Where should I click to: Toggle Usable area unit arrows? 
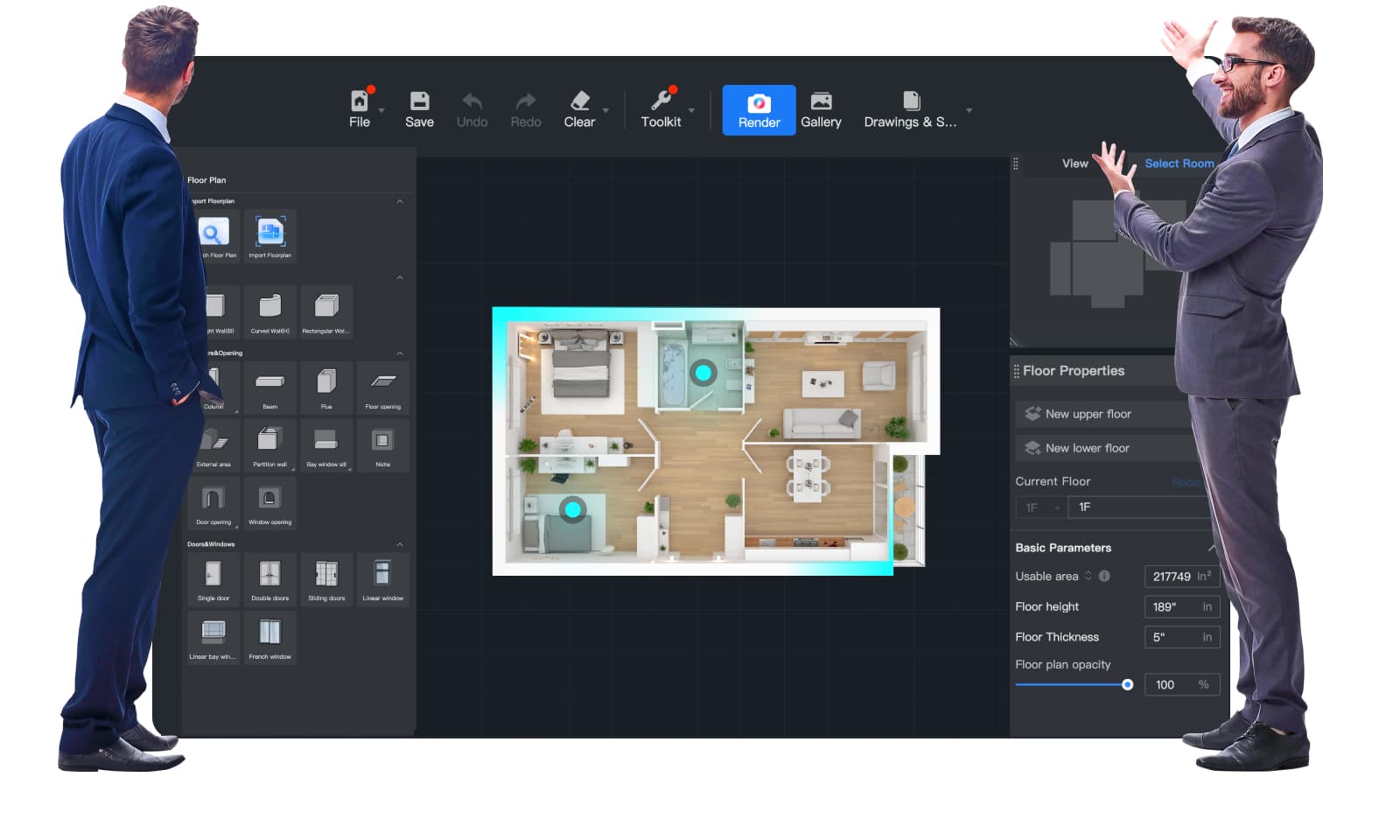coord(1088,576)
